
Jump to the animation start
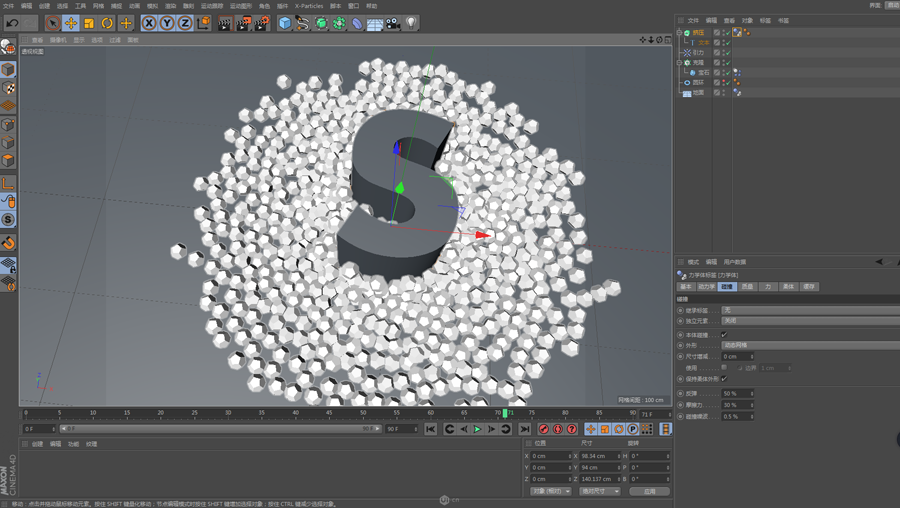click(430, 429)
